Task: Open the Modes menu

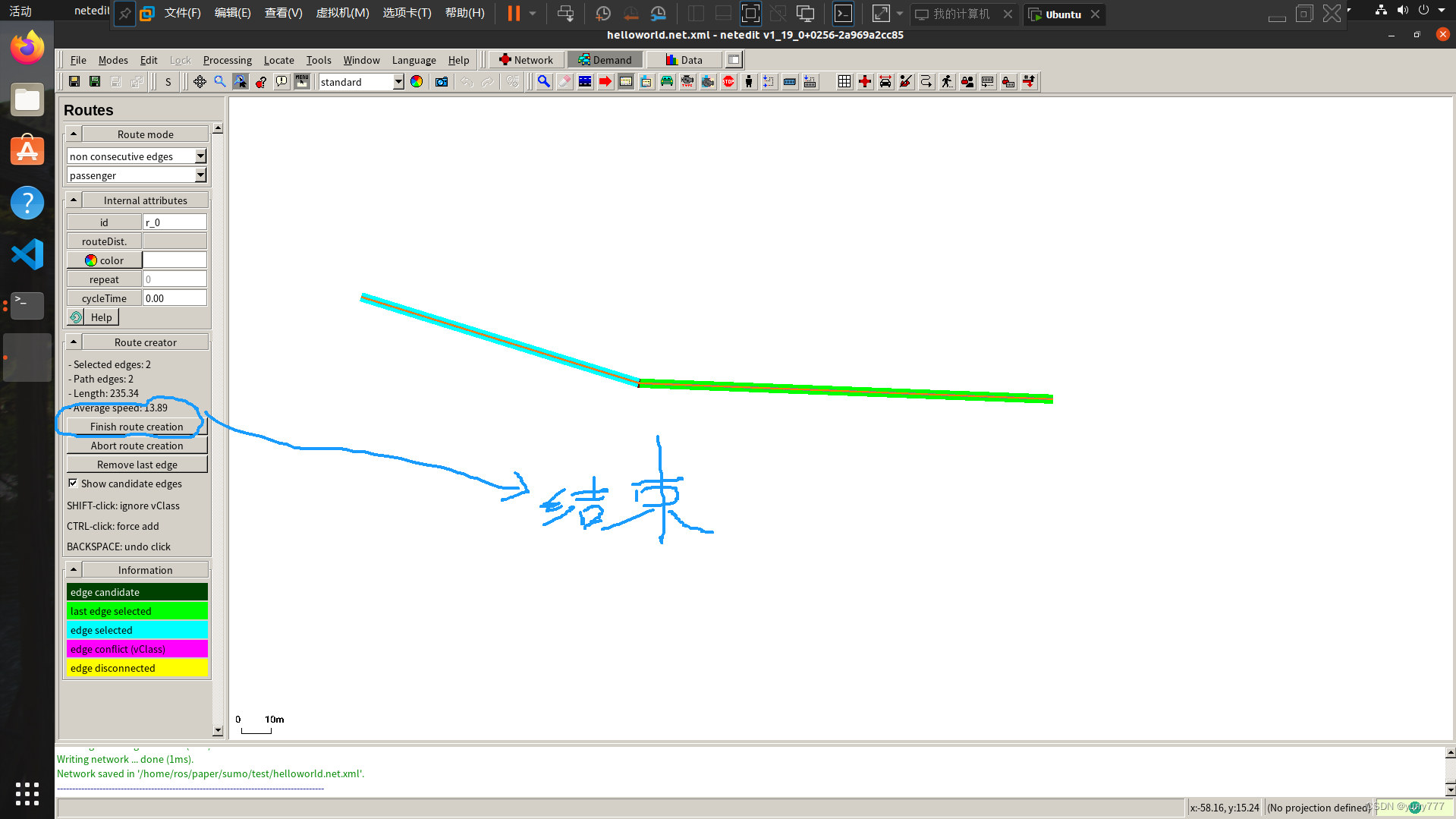Action: [113, 60]
